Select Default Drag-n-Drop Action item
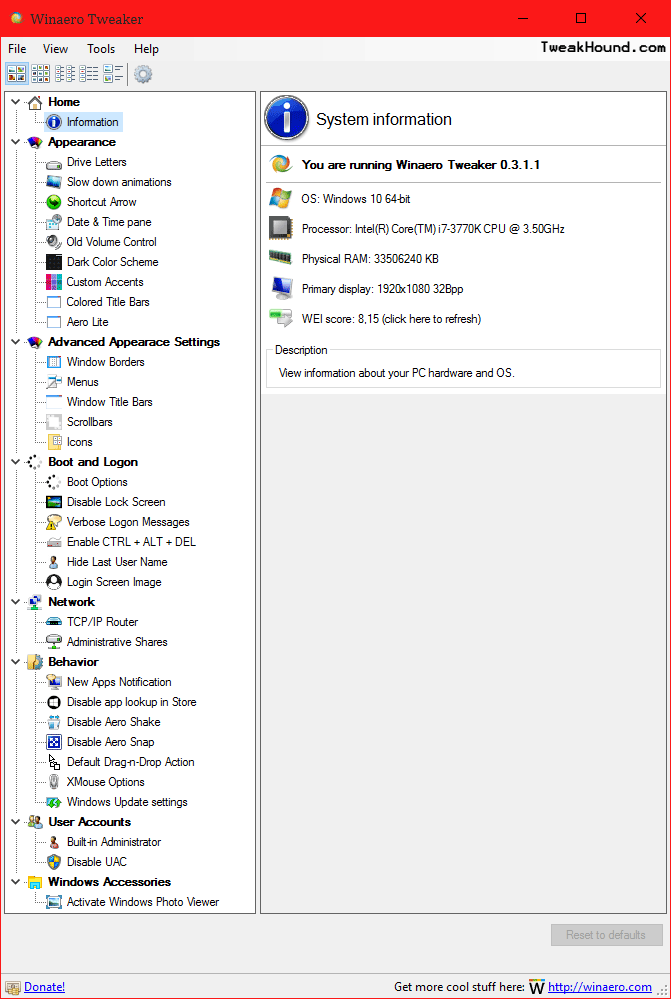Image resolution: width=671 pixels, height=999 pixels. click(x=131, y=762)
